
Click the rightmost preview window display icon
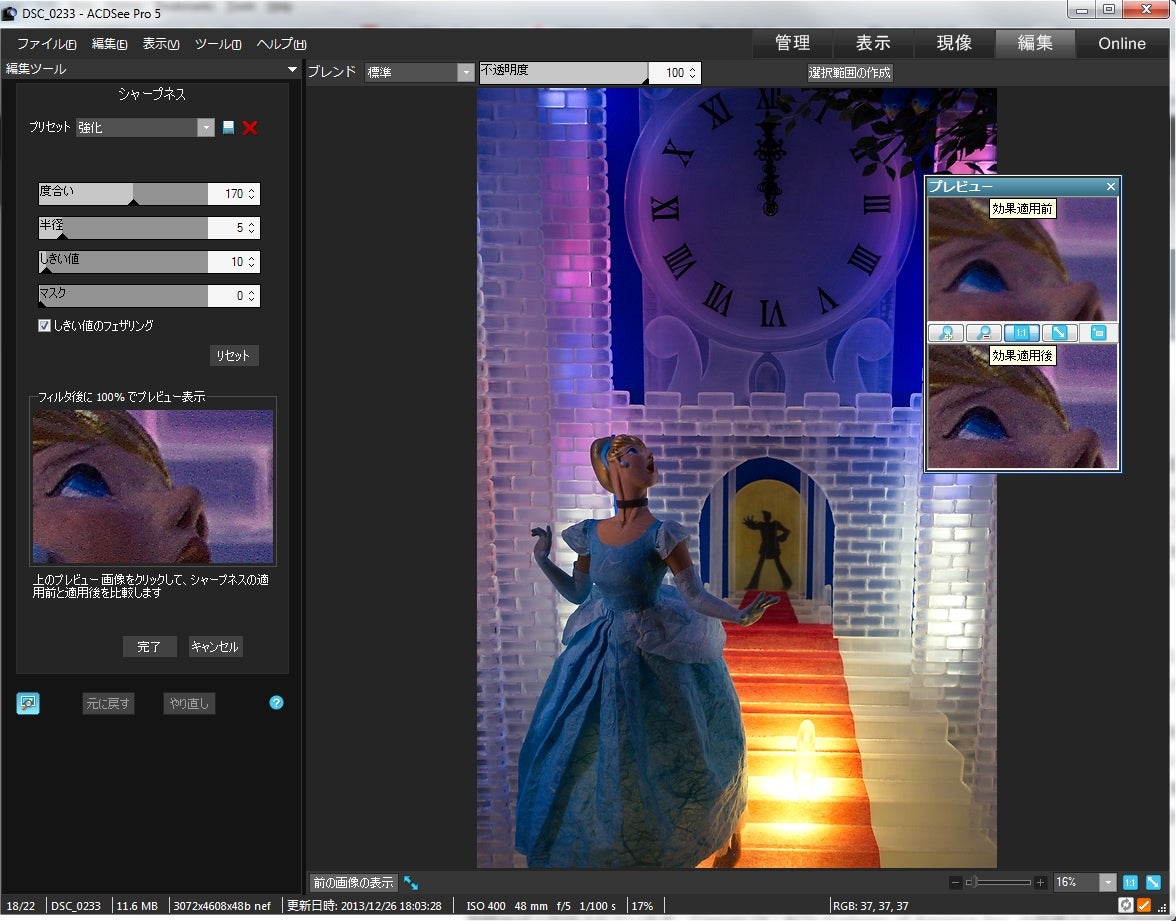click(1098, 333)
